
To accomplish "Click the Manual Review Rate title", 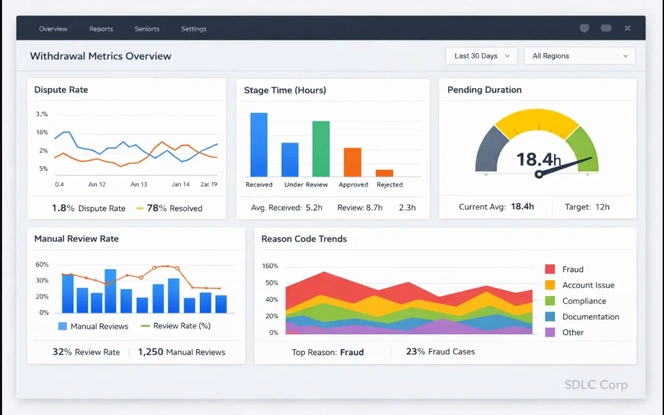I will point(76,238).
